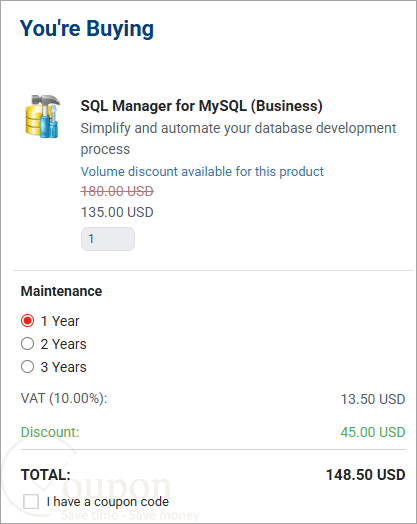This screenshot has height=524, width=417.
Task: Click the total 148.50 USD amount
Action: [x=366, y=475]
